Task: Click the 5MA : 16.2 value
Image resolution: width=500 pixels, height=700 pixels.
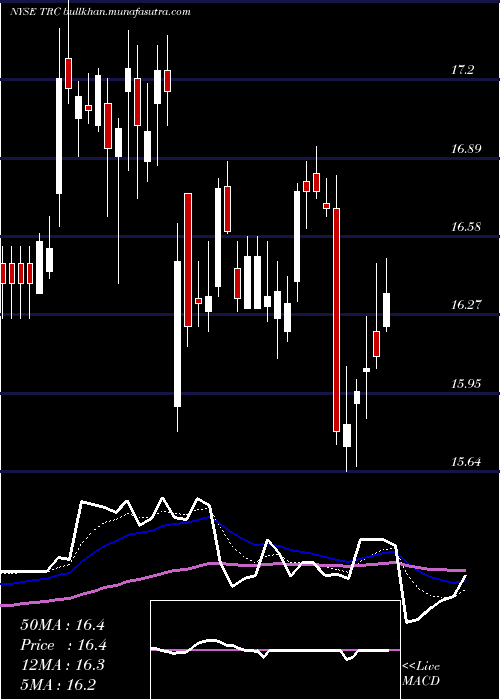Action: 58,684
